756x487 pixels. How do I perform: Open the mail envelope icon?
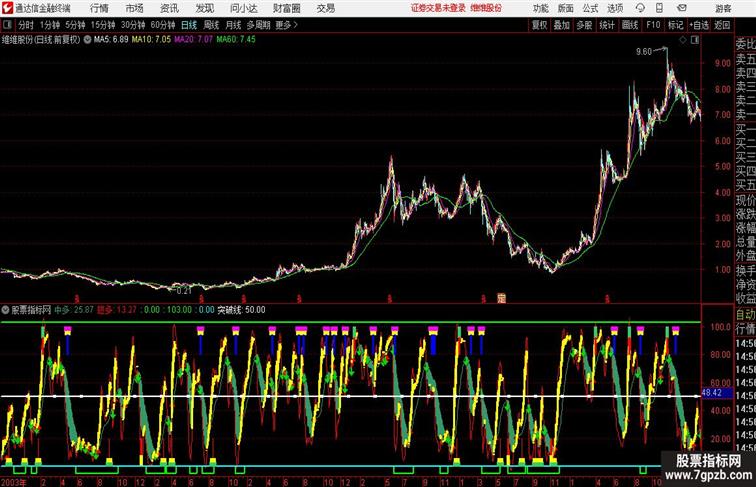click(x=682, y=8)
